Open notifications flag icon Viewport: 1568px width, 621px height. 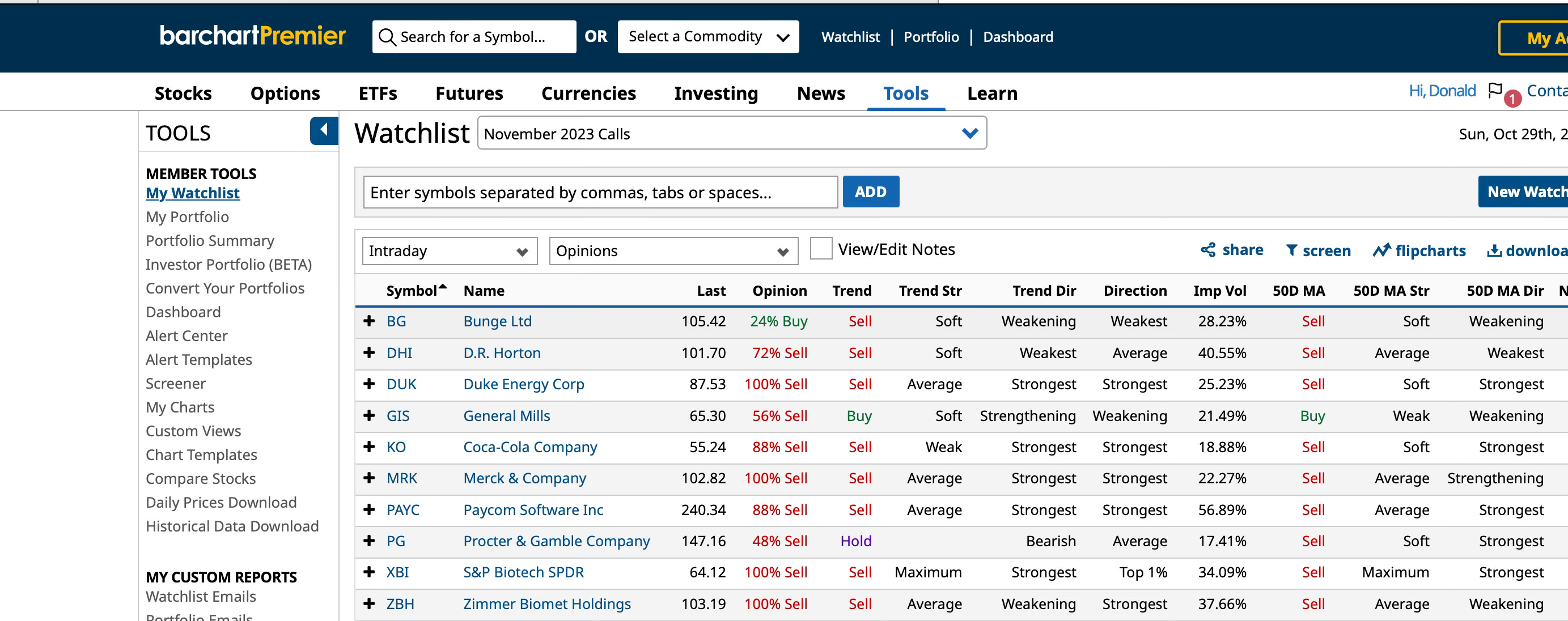coord(1495,91)
